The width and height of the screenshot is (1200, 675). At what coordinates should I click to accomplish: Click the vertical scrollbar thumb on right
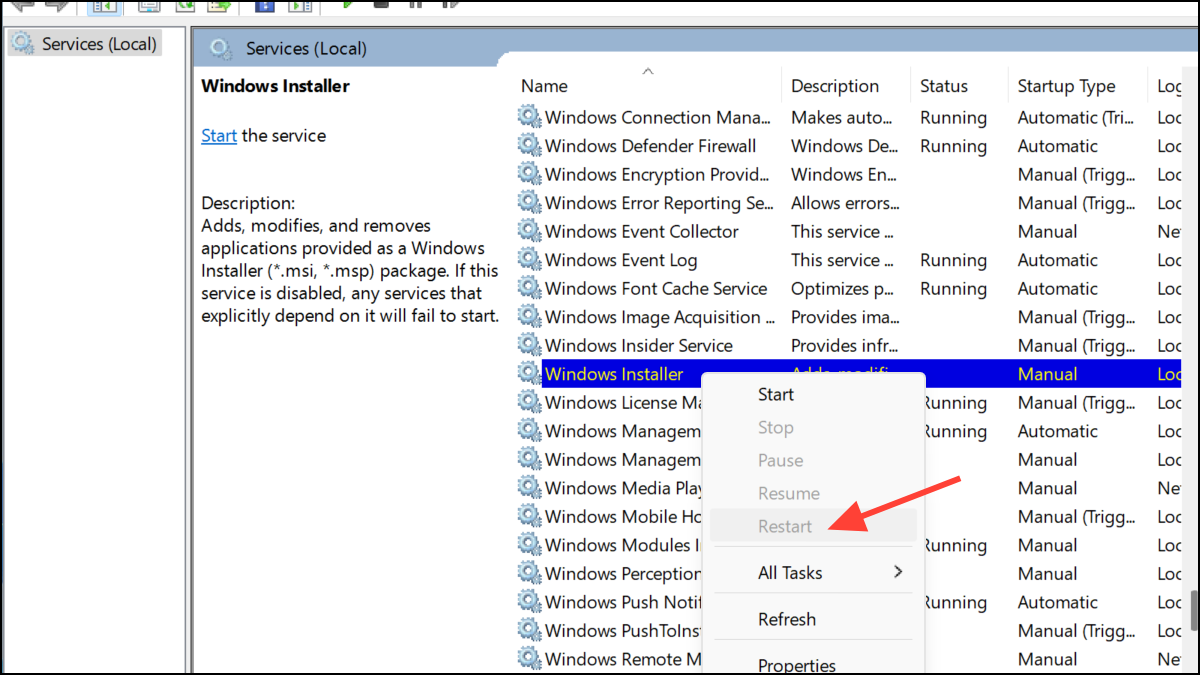click(x=1192, y=611)
